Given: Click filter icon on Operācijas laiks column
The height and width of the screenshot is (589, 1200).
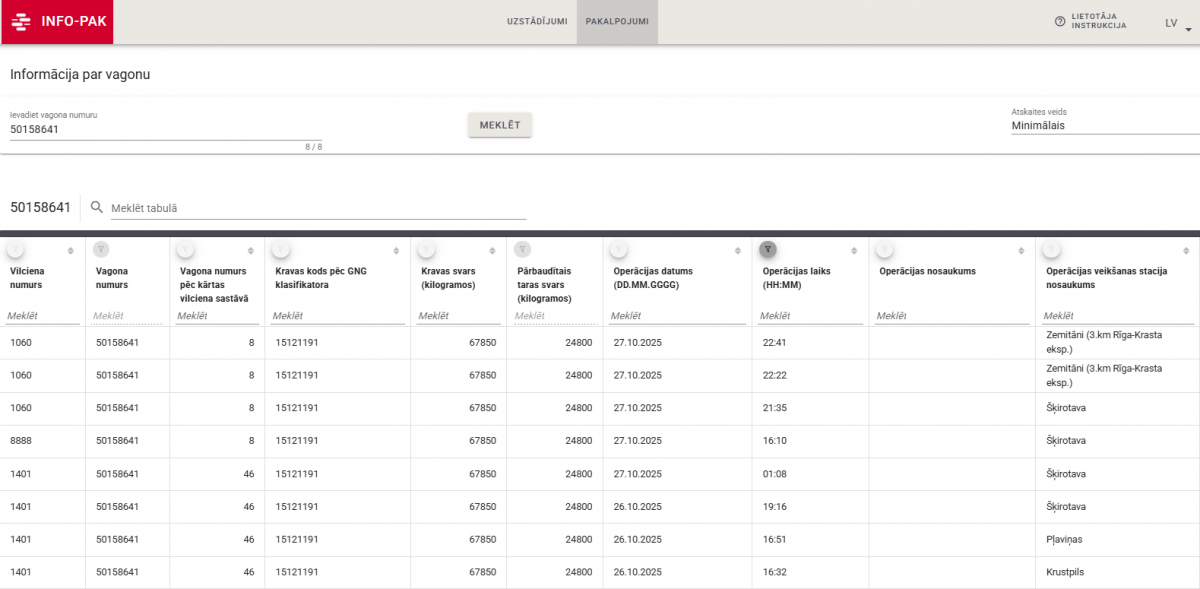Looking at the screenshot, I should [x=767, y=249].
